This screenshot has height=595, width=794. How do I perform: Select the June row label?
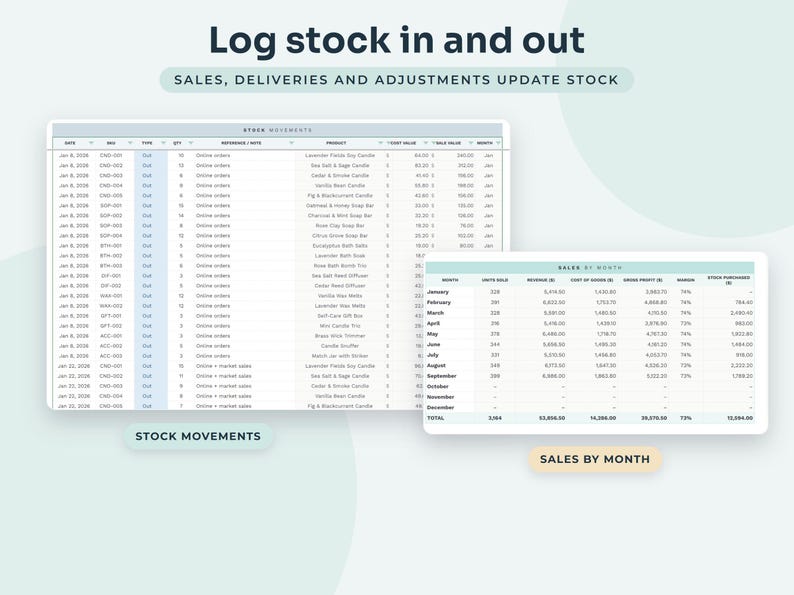coord(433,344)
